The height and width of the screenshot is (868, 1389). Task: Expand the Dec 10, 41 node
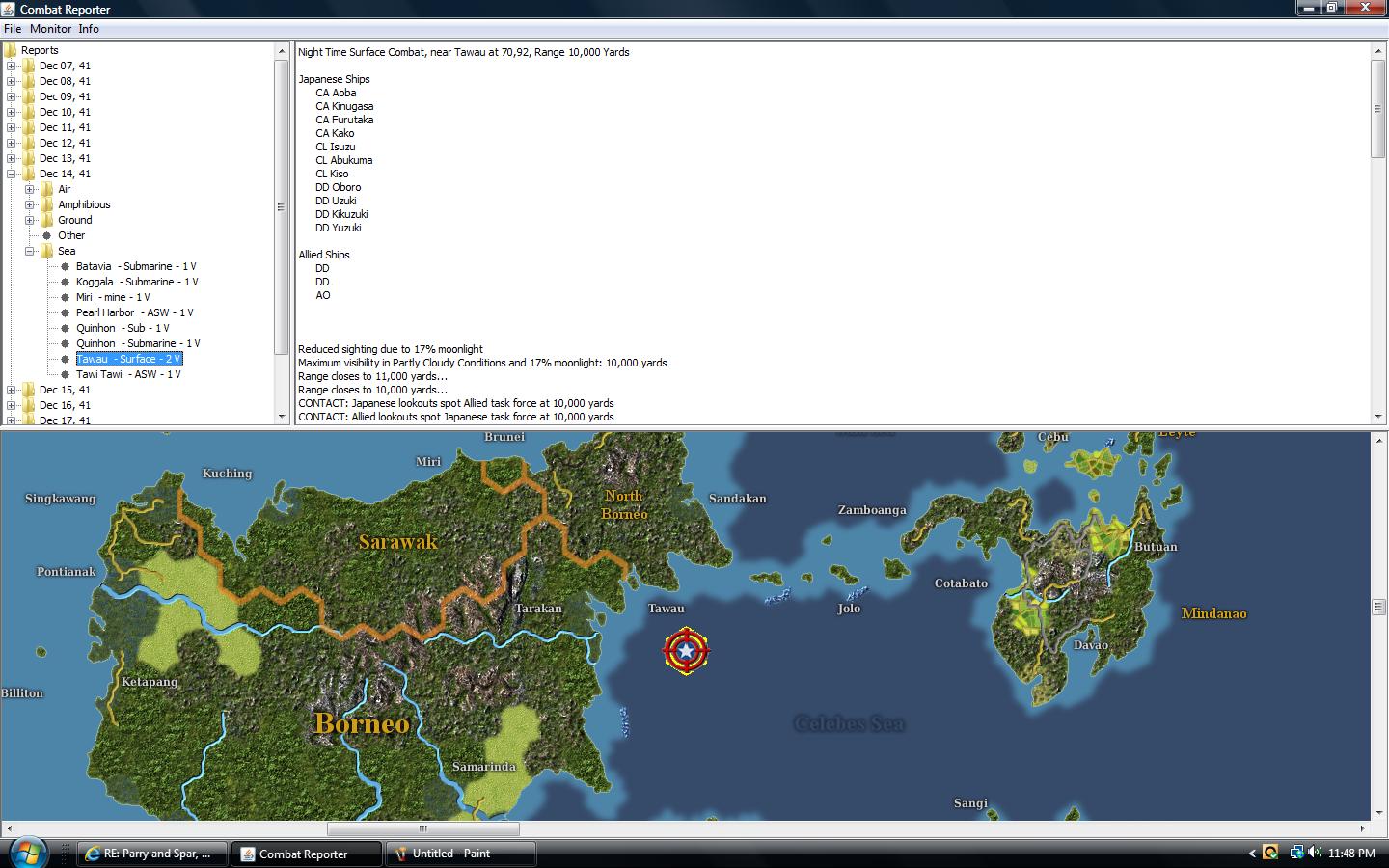click(x=11, y=112)
